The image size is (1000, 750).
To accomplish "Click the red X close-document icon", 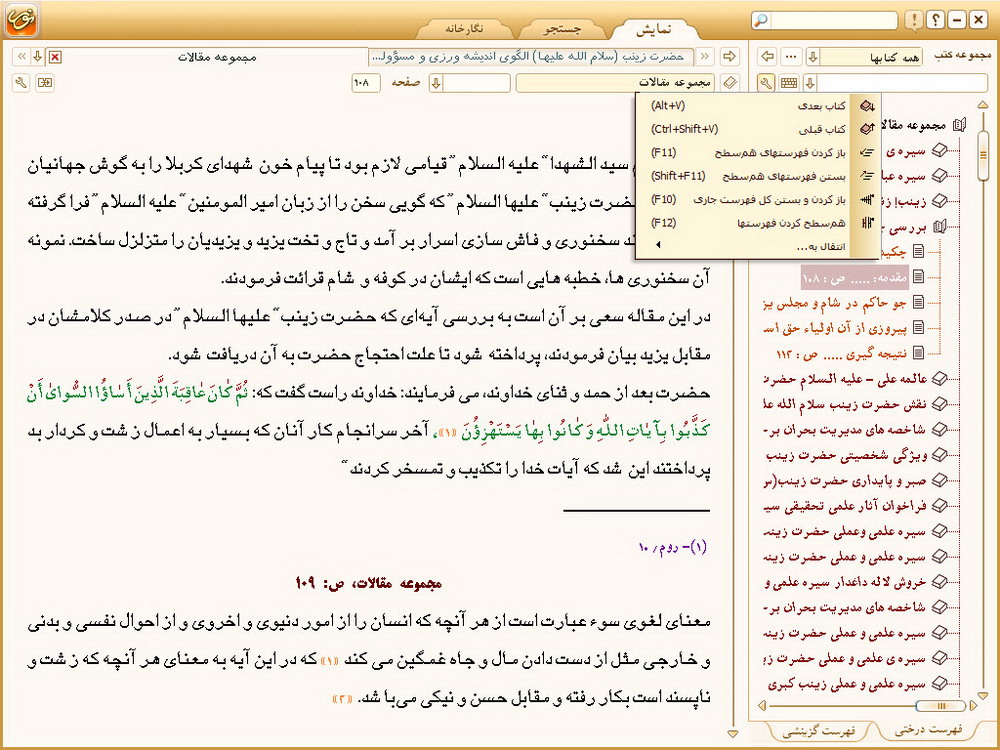I will click(x=55, y=56).
